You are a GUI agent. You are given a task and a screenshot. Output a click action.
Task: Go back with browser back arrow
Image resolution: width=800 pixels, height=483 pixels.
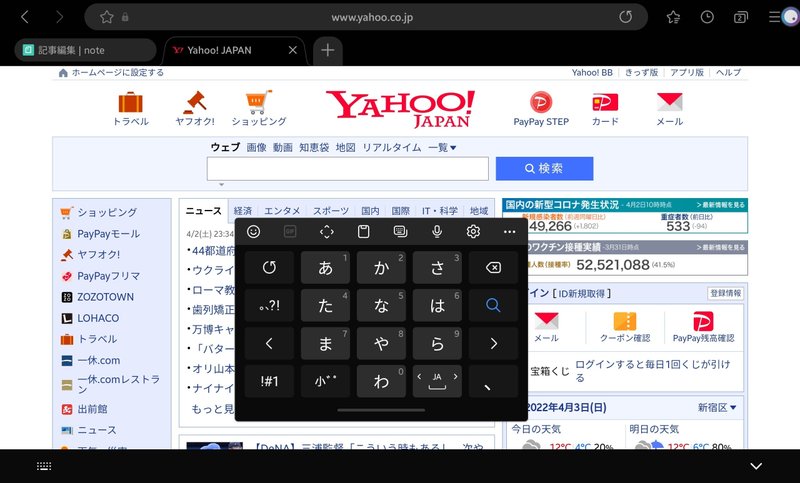(x=24, y=17)
